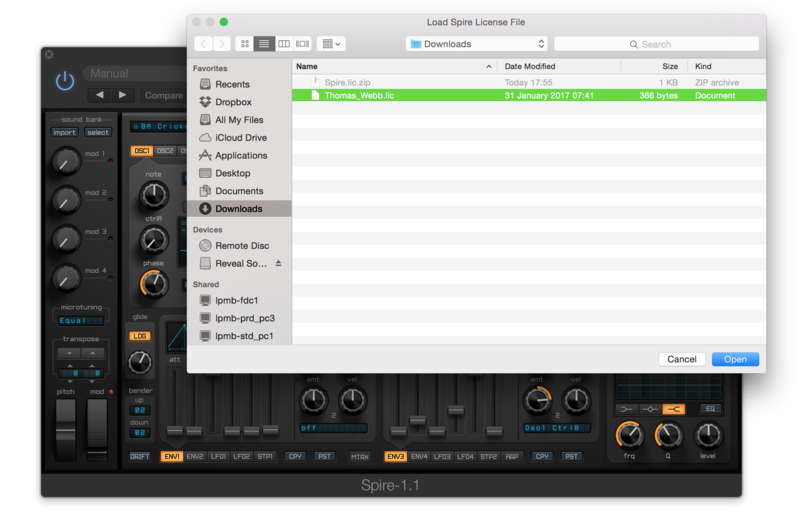Expand the item arrangement dropdown
Image resolution: width=800 pixels, height=521 pixels.
[x=331, y=44]
